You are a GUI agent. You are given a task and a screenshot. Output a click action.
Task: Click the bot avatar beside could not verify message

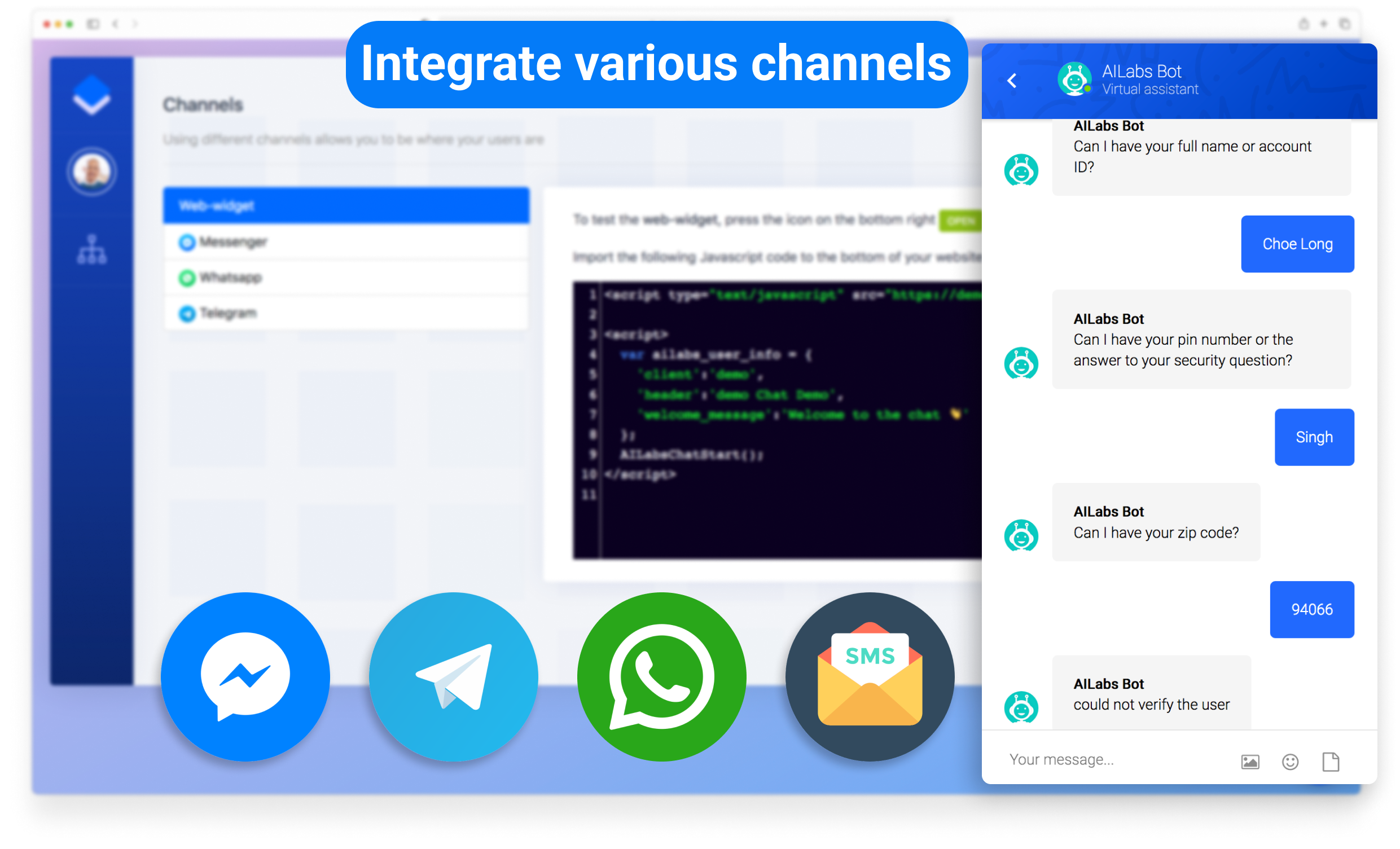tap(1021, 707)
